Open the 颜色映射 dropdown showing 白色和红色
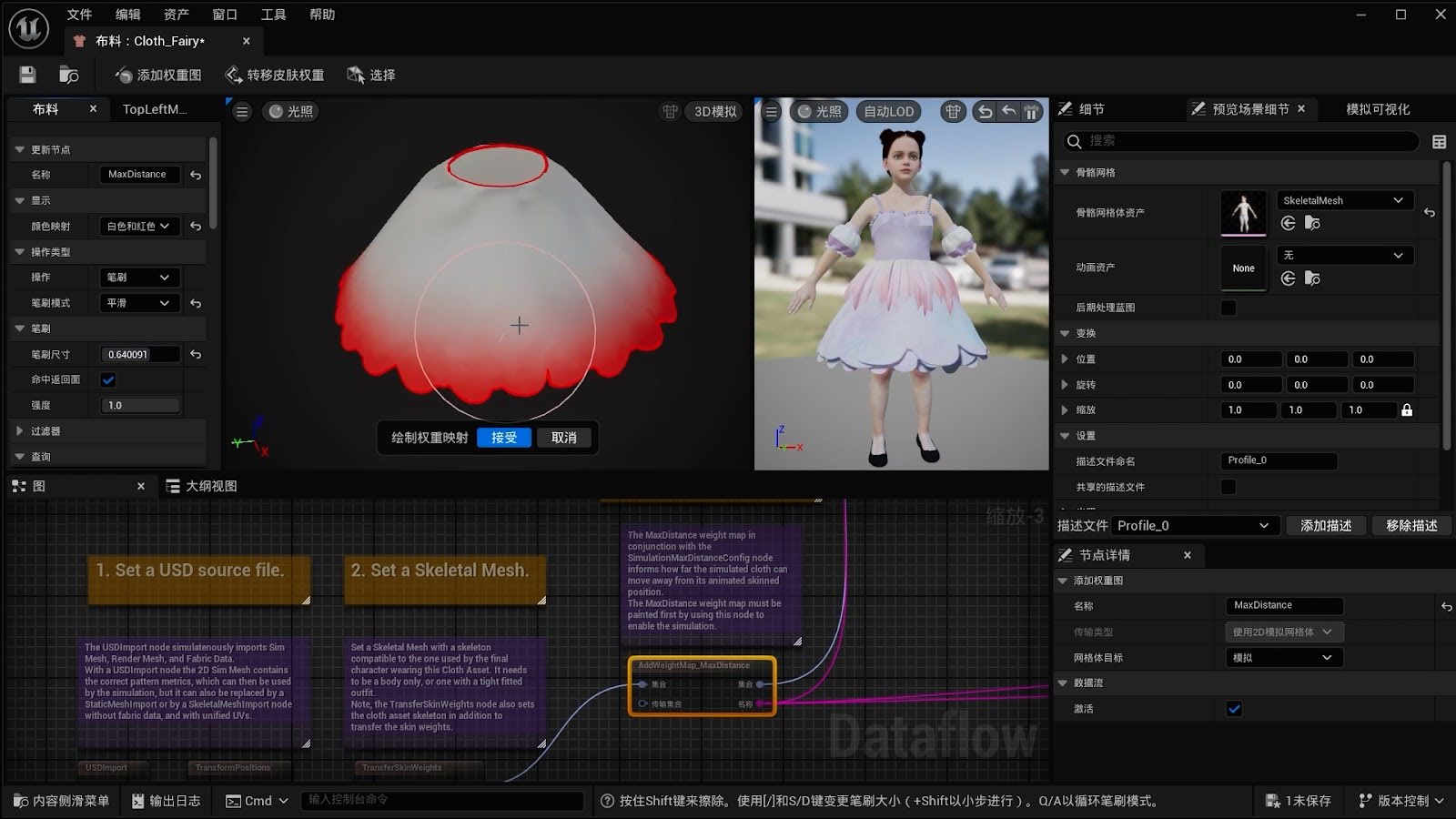This screenshot has height=819, width=1456. [x=139, y=226]
